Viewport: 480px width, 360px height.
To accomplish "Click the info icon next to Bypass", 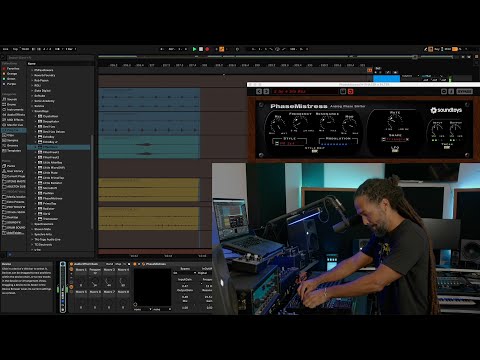I will [451, 91].
